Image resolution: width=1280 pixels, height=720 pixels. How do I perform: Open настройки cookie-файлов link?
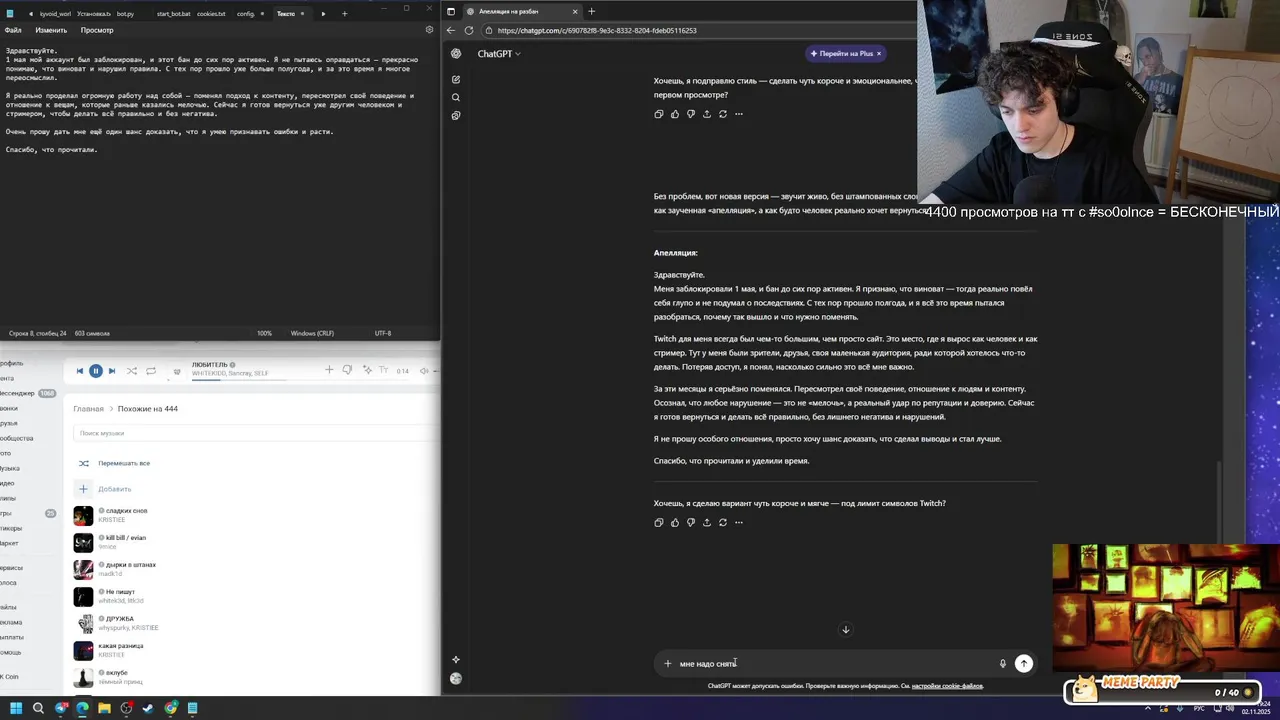[947, 686]
